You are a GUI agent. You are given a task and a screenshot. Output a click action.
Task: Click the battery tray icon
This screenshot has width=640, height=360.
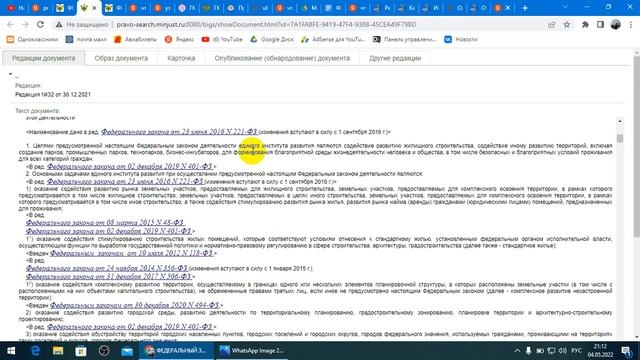pyautogui.click(x=540, y=351)
